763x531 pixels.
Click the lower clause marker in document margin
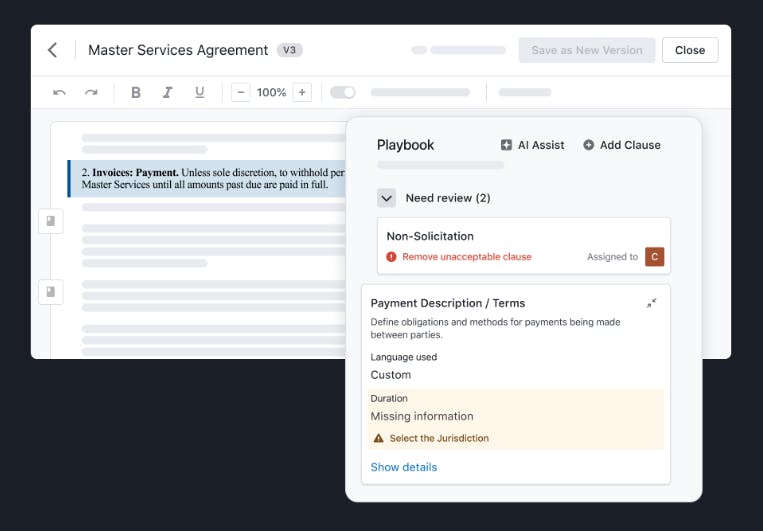[x=51, y=292]
